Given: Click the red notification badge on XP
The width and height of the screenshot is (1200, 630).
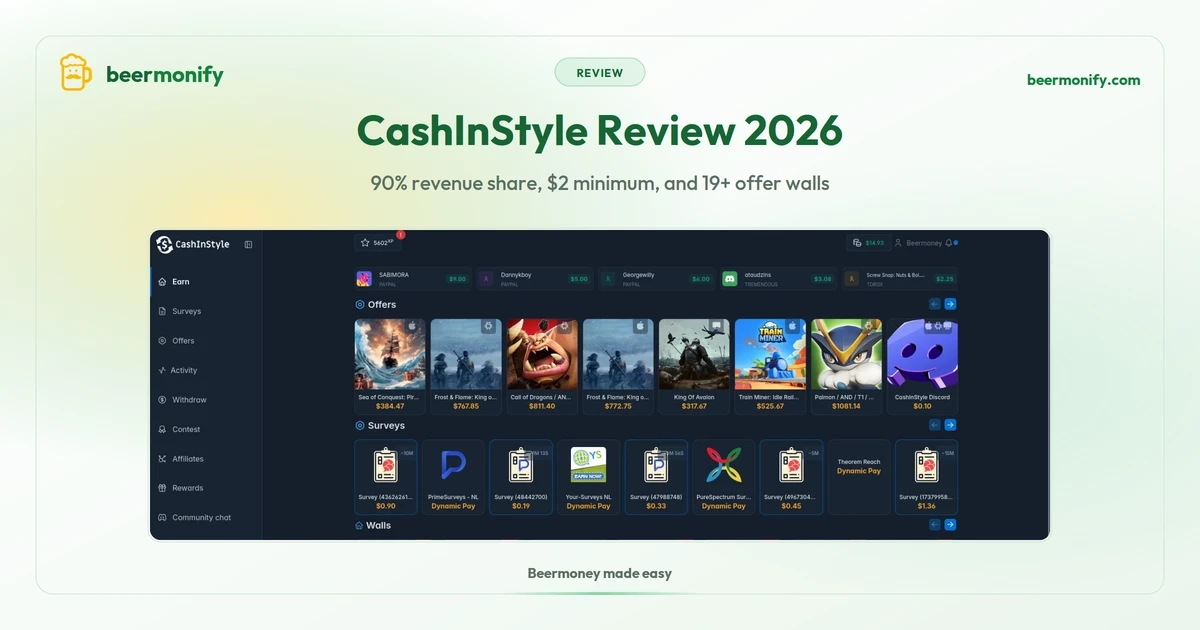Looking at the screenshot, I should 400,235.
